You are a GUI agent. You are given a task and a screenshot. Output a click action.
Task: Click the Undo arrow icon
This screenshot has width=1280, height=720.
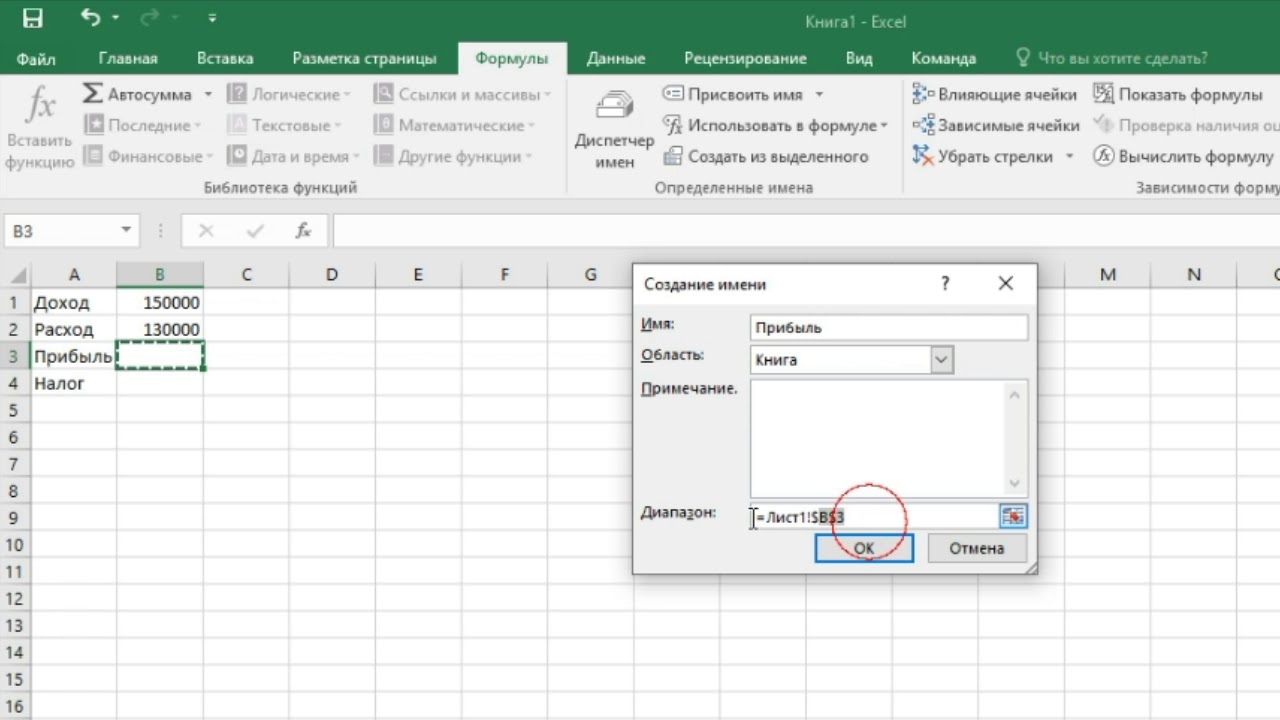(90, 18)
